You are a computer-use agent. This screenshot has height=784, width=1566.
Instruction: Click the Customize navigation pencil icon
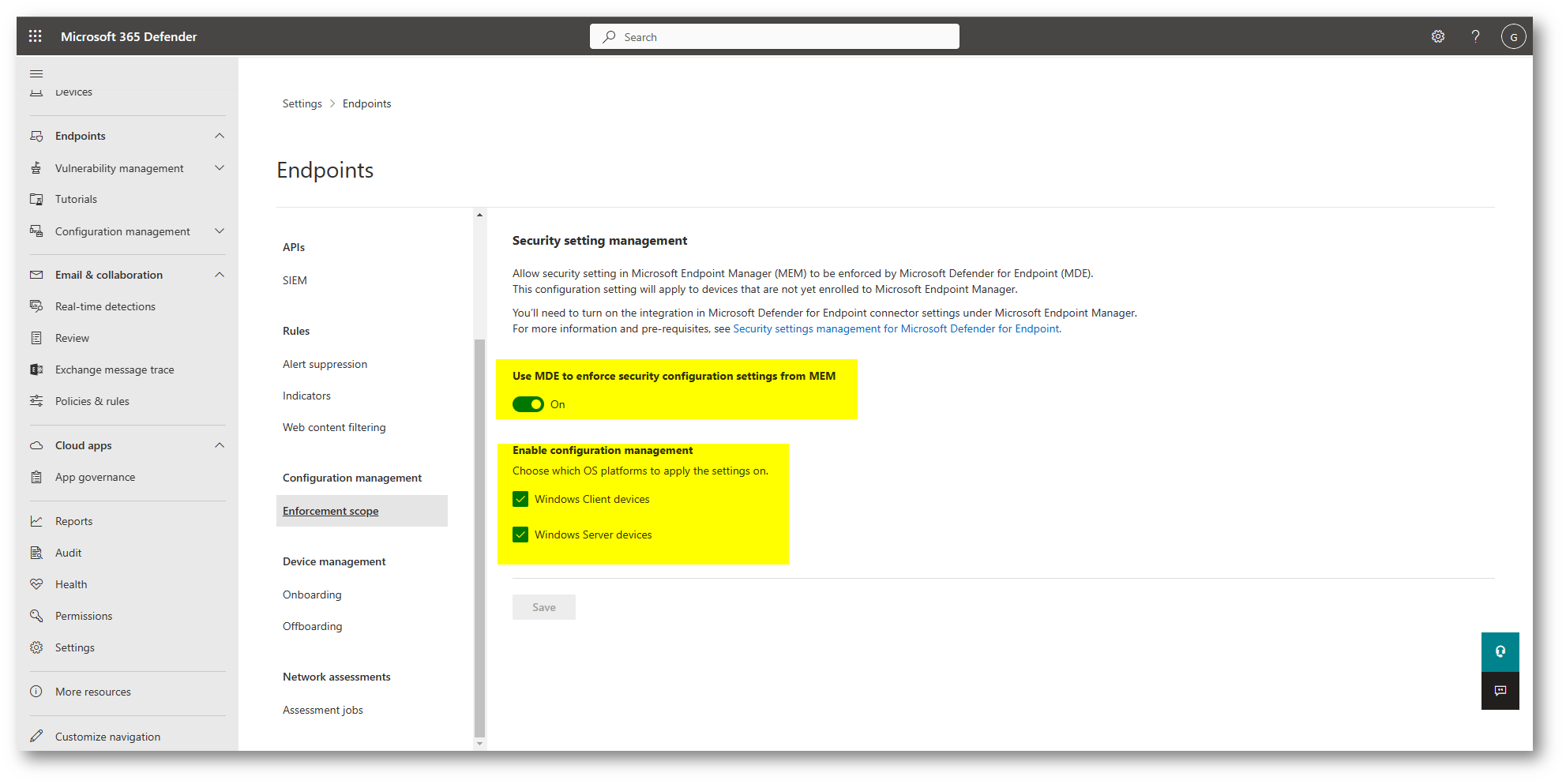[36, 736]
